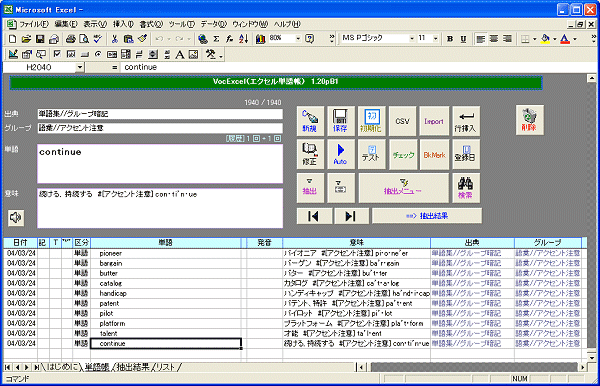Viewport: 600px width, 386px height.
Task: Select the check box control tool
Action: (x=57, y=54)
